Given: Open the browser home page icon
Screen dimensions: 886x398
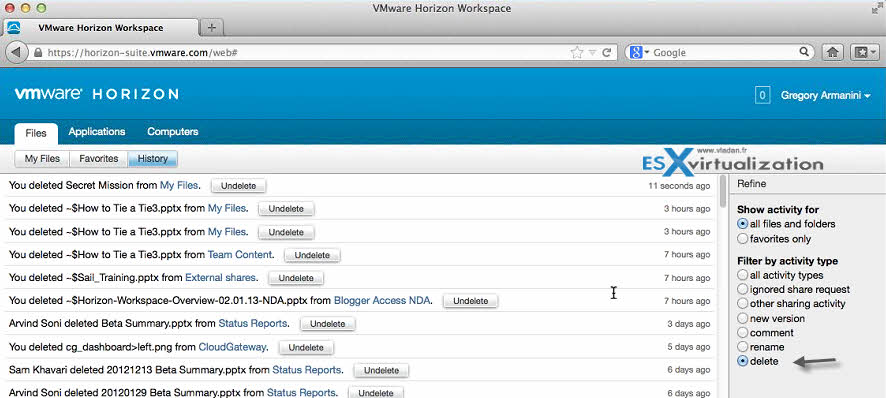Looking at the screenshot, I should coord(832,52).
